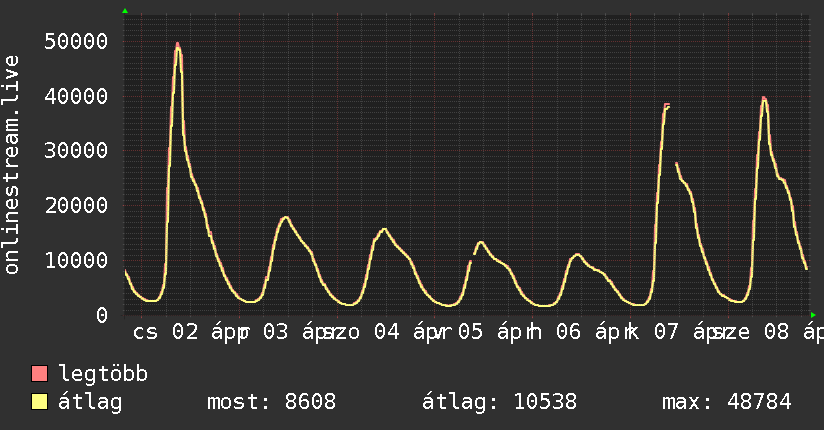The width and height of the screenshot is (824, 430).
Task: Click the green arrow ending the x-axis
Action: pos(813,315)
